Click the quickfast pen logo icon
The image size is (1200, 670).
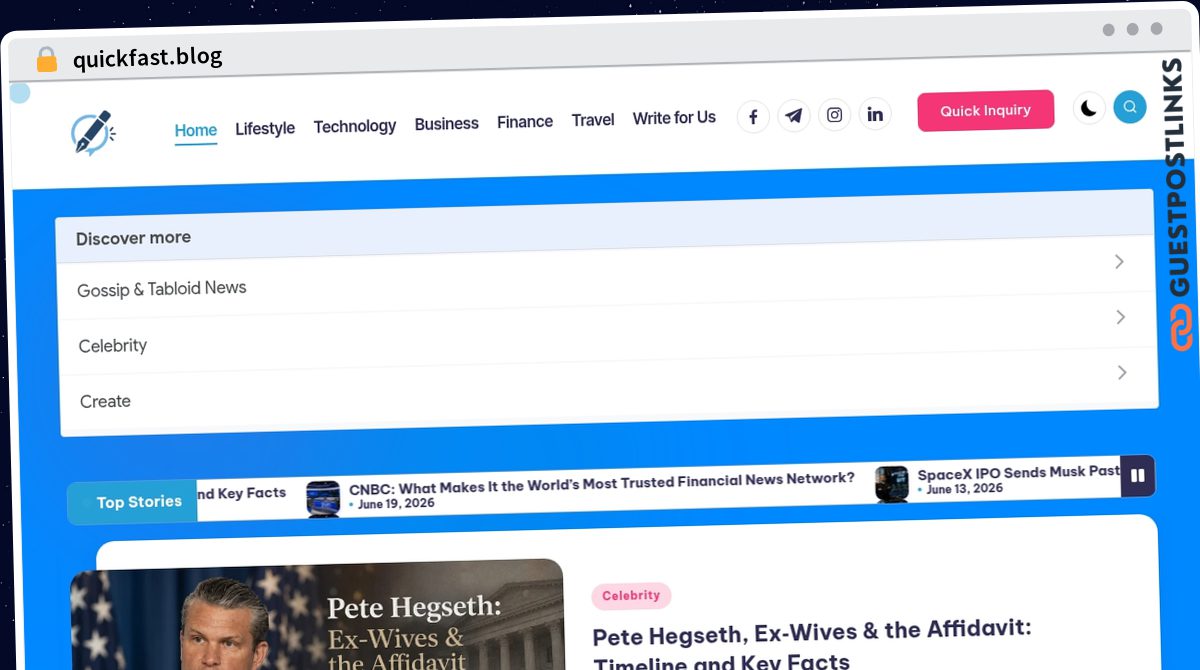pos(93,133)
